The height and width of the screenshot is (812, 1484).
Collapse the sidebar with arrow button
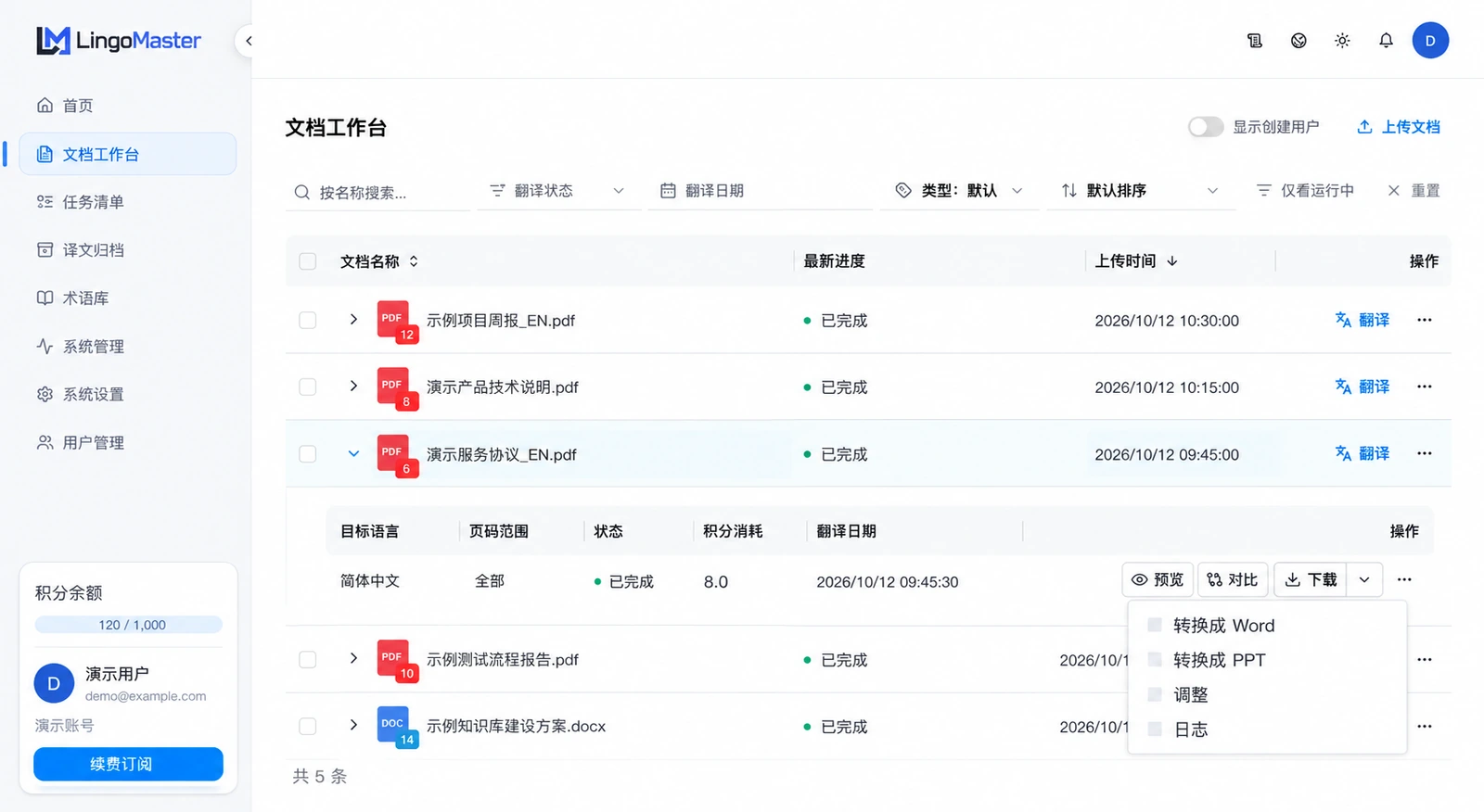248,41
